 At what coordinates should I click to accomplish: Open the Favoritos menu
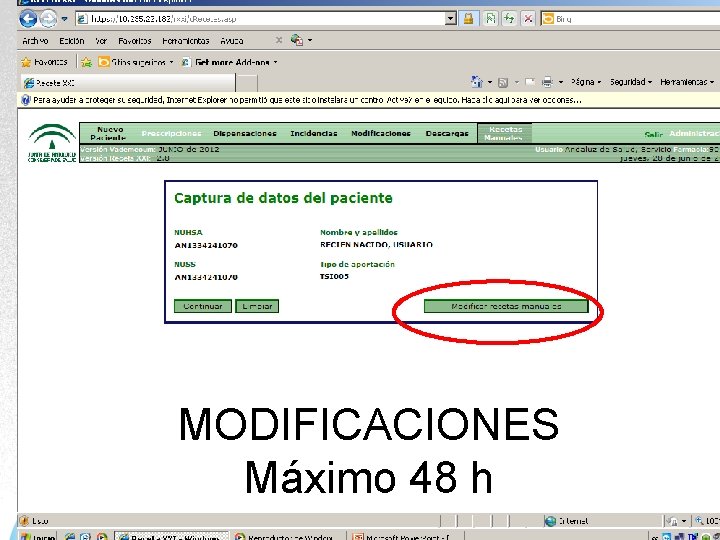pyautogui.click(x=135, y=41)
